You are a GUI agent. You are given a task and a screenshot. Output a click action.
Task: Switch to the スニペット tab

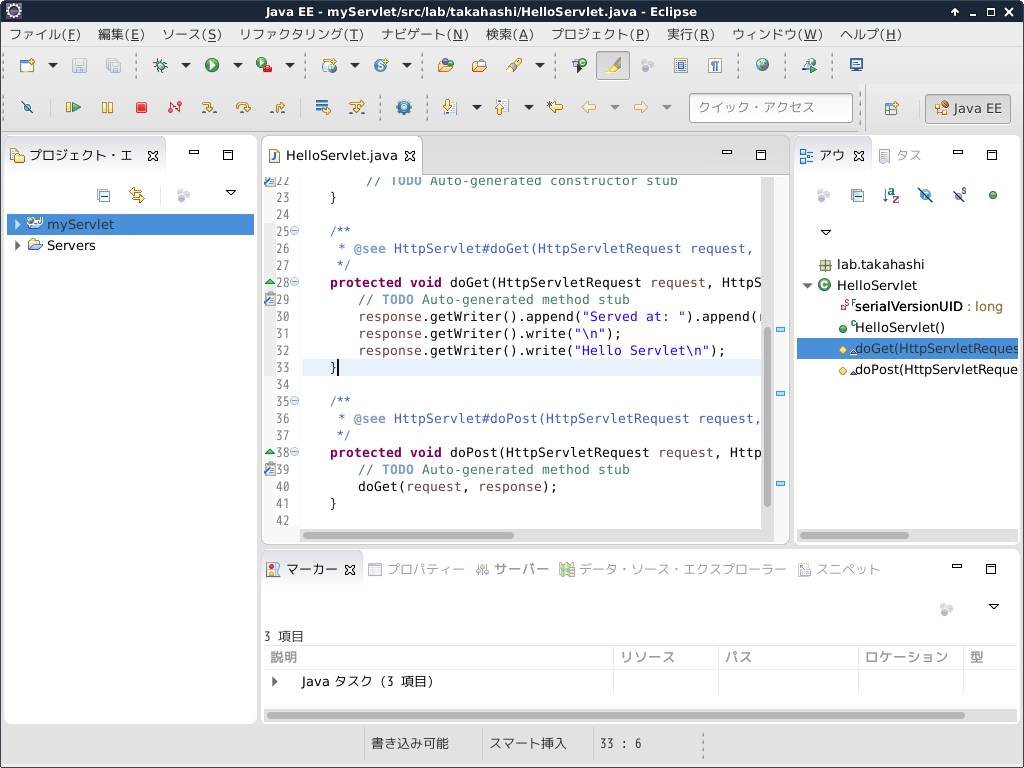[x=839, y=569]
